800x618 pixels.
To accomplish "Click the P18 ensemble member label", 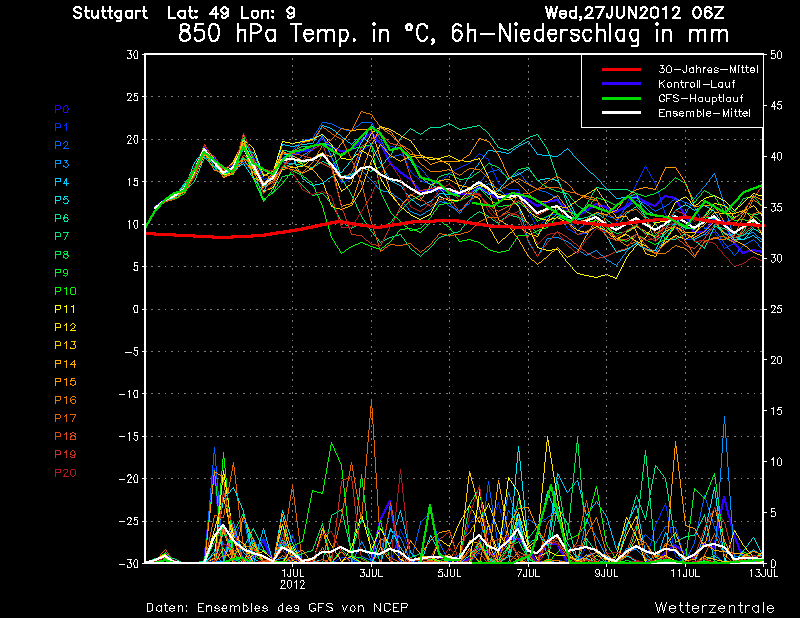I will (x=65, y=436).
